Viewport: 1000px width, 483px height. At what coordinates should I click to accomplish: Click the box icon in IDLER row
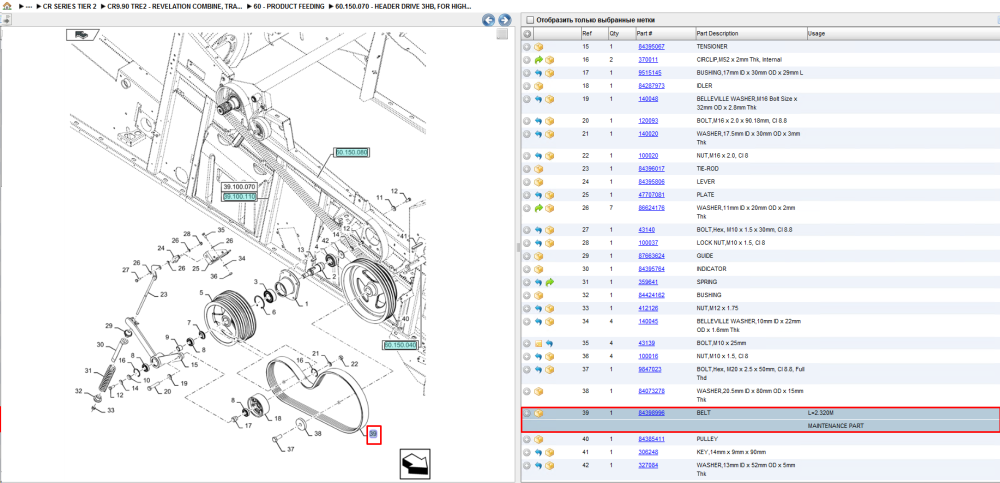(539, 86)
